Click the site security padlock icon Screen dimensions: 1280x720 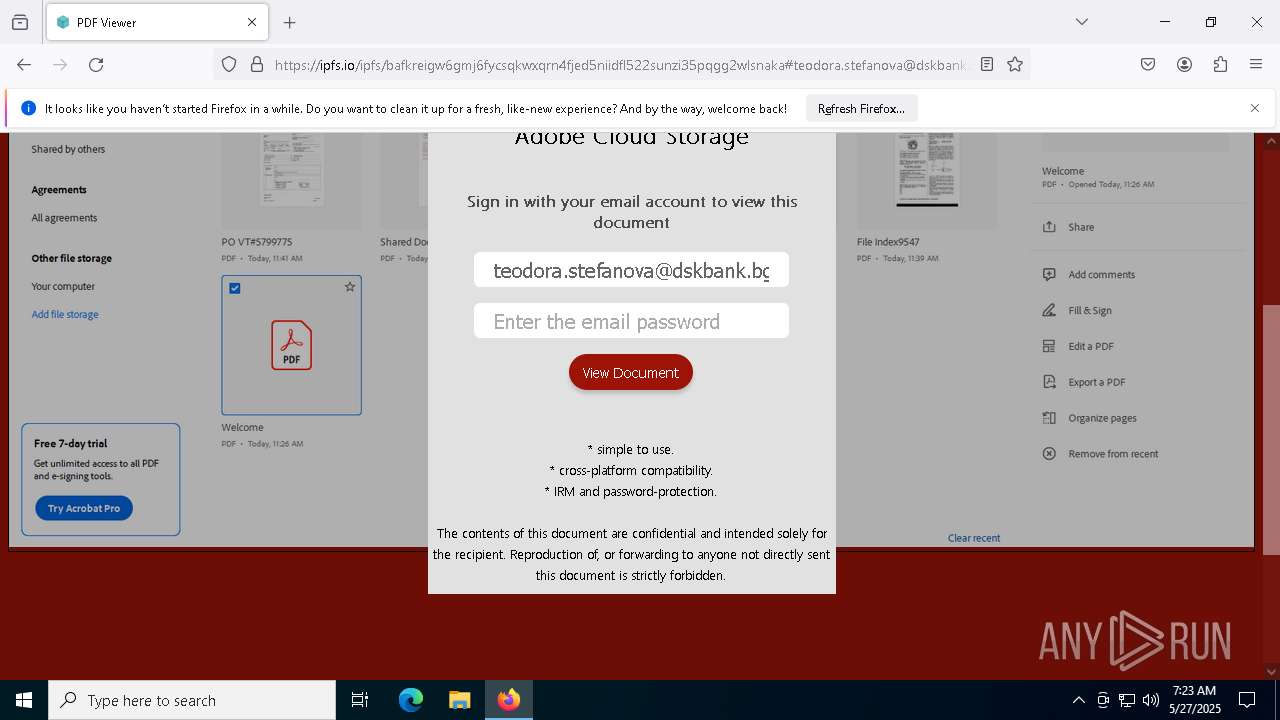point(257,64)
